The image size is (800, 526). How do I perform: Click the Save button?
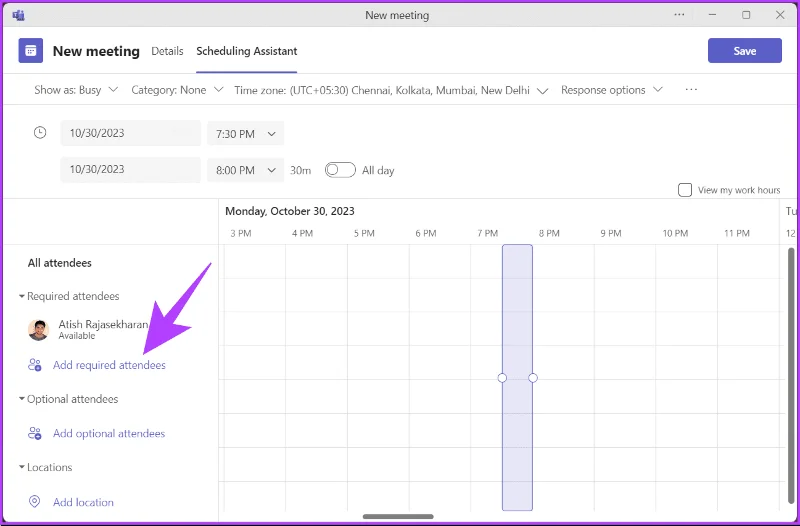click(744, 51)
